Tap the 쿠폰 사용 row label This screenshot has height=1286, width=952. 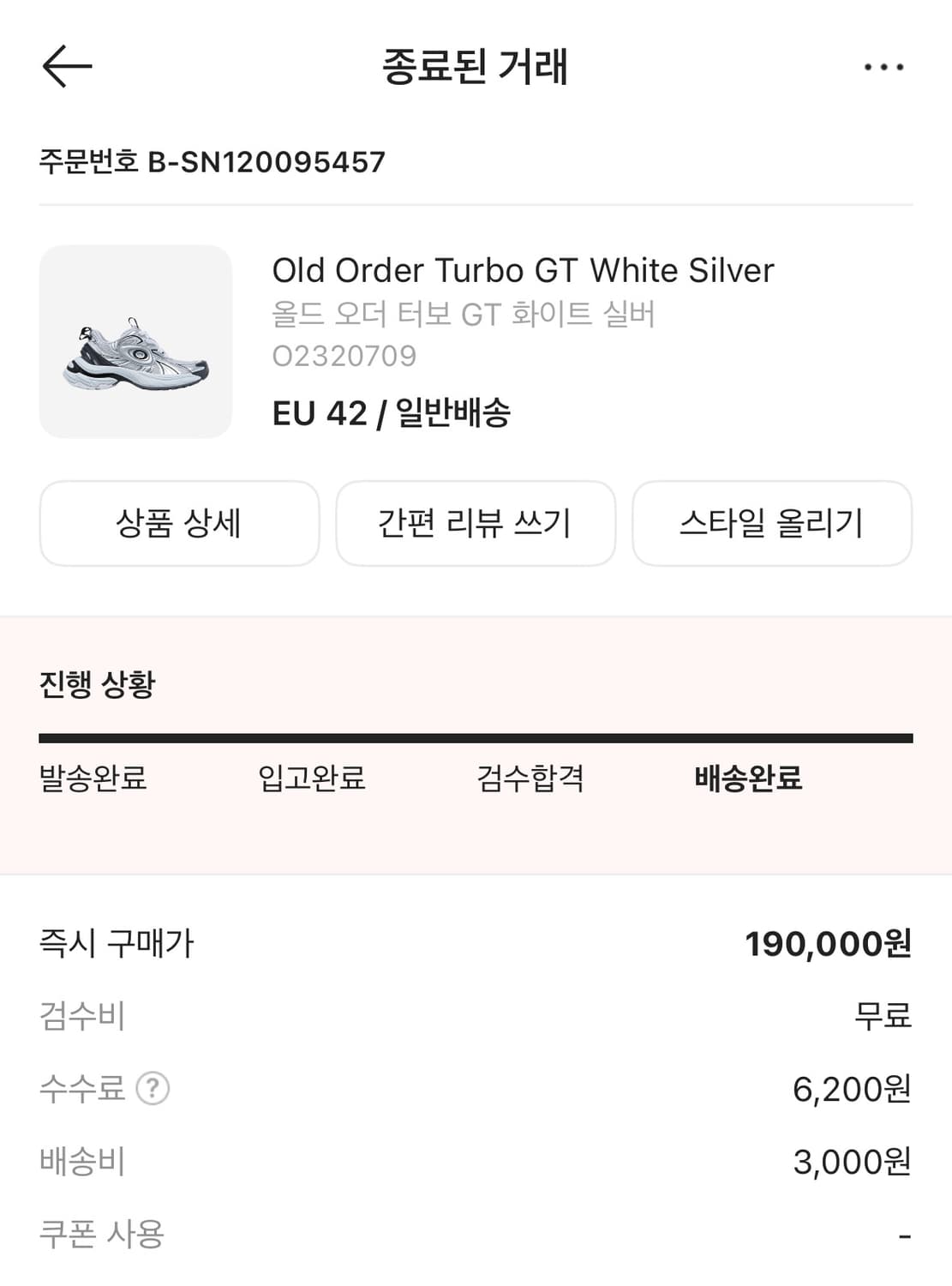[102, 1235]
